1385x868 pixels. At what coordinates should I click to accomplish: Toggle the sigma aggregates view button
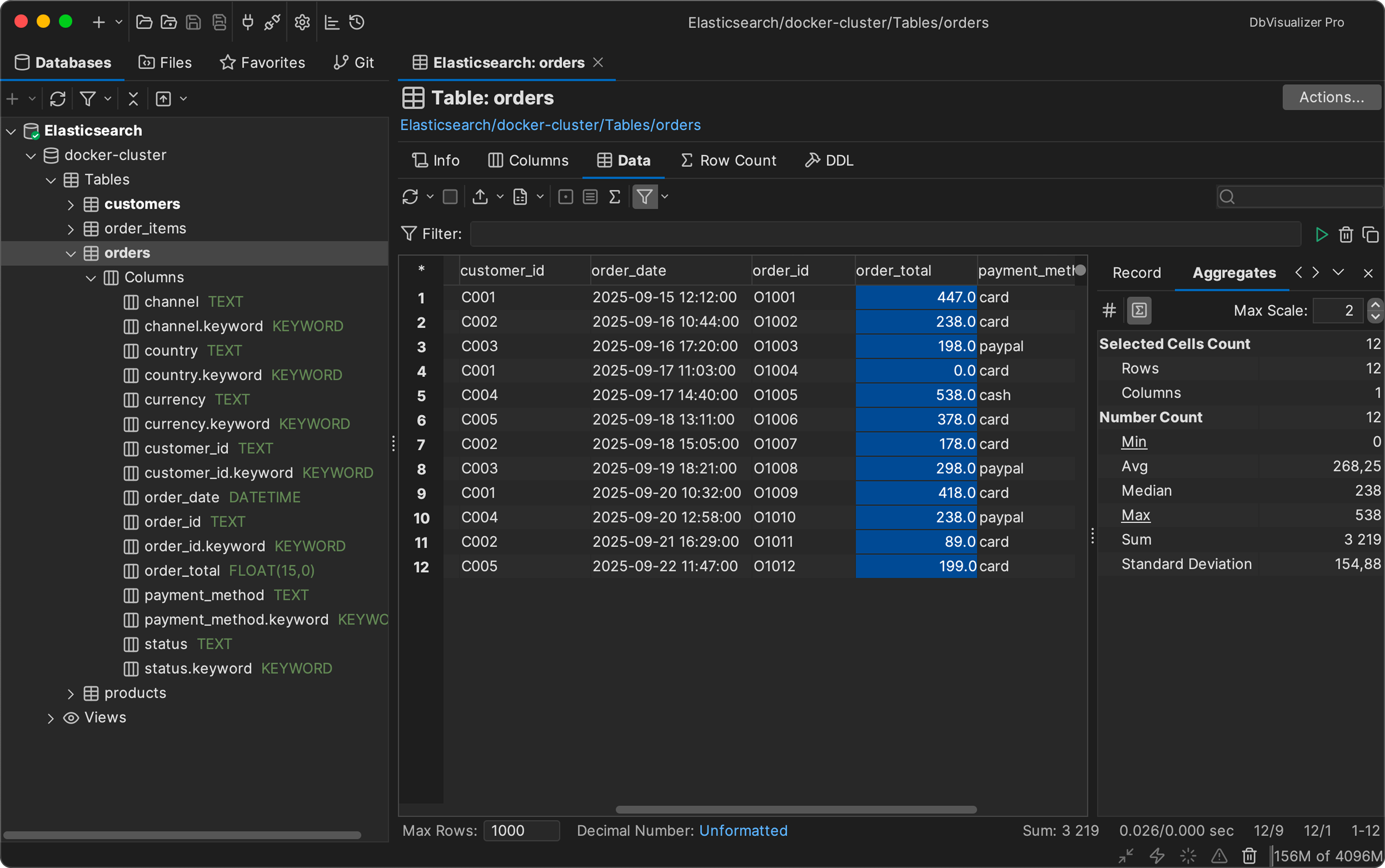tap(1139, 310)
